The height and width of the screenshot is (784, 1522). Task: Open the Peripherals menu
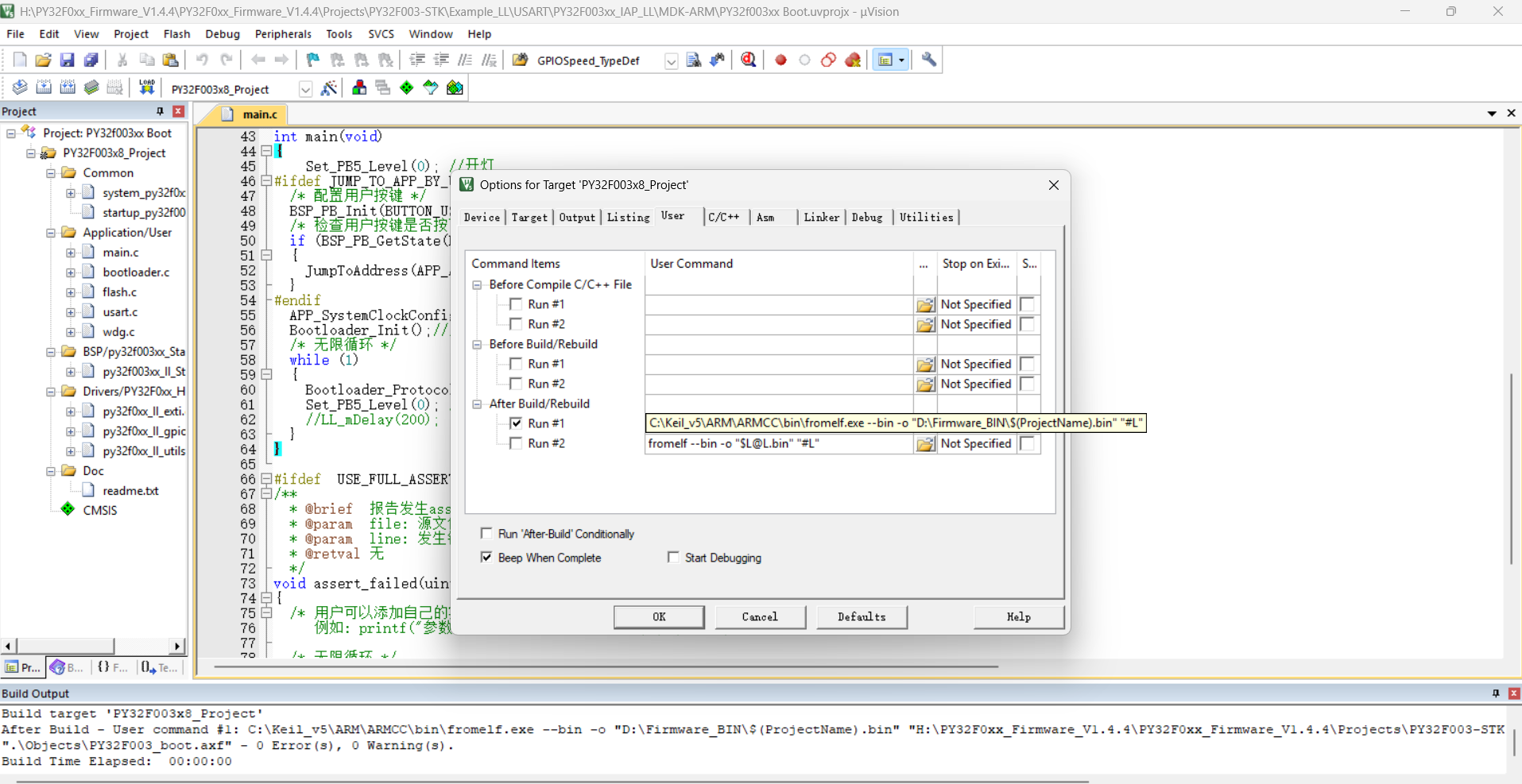[x=283, y=34]
